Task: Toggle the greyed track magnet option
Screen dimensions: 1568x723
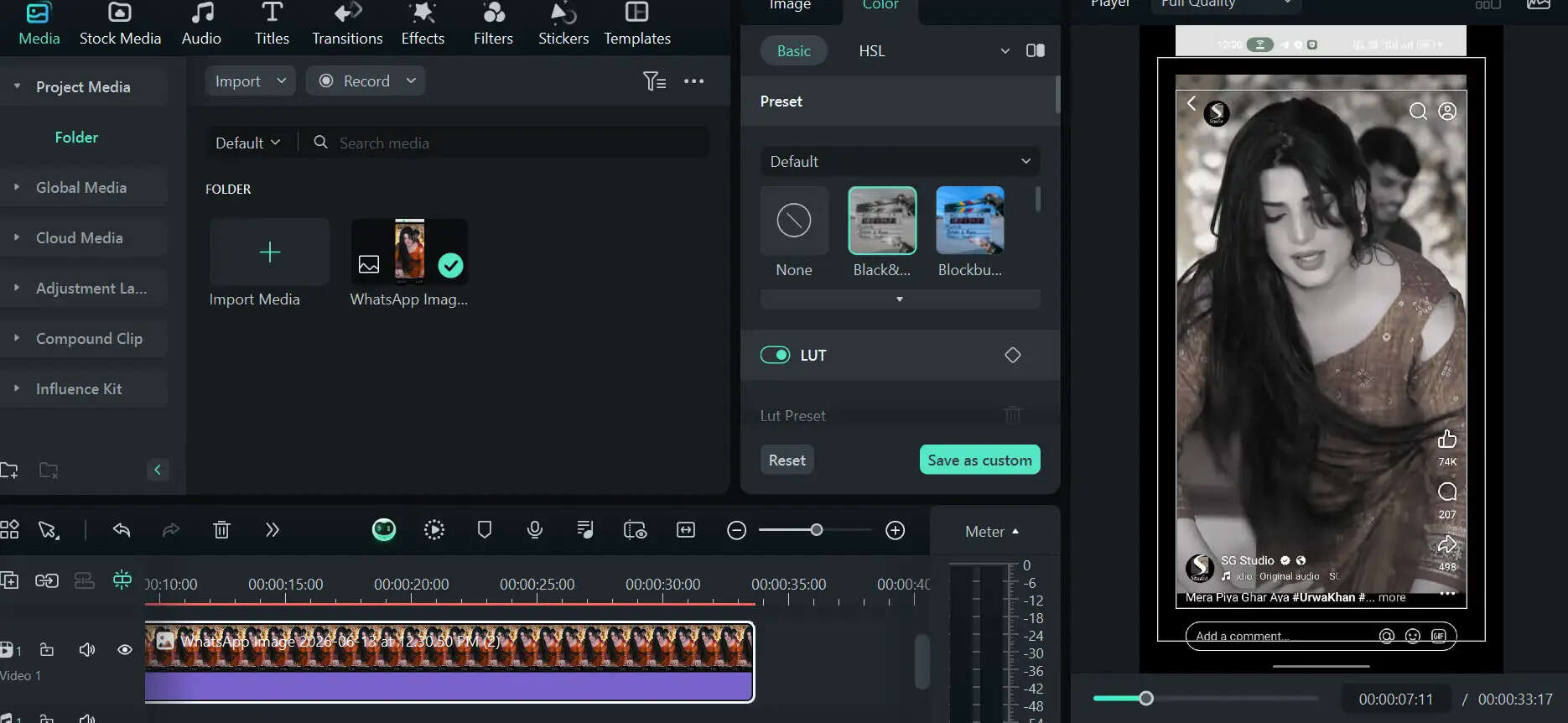Action: tap(85, 580)
